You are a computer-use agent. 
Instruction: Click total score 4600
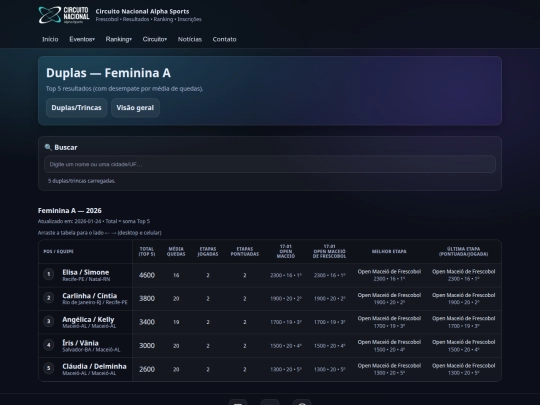[x=147, y=275]
